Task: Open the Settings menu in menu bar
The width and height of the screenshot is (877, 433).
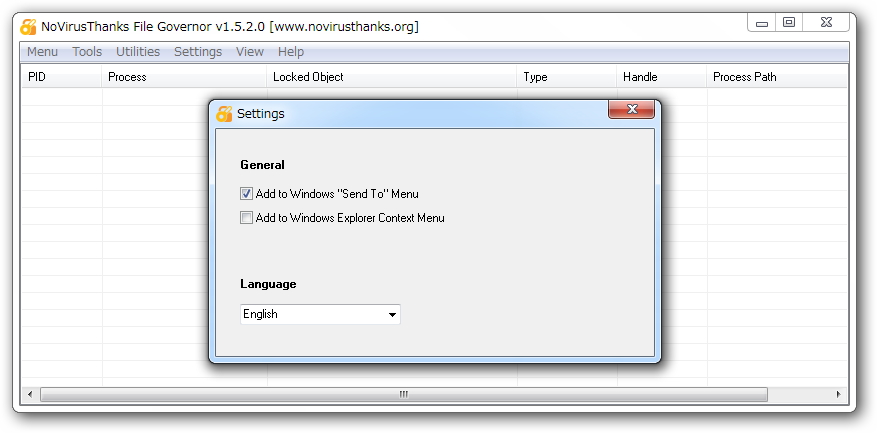Action: click(x=197, y=52)
